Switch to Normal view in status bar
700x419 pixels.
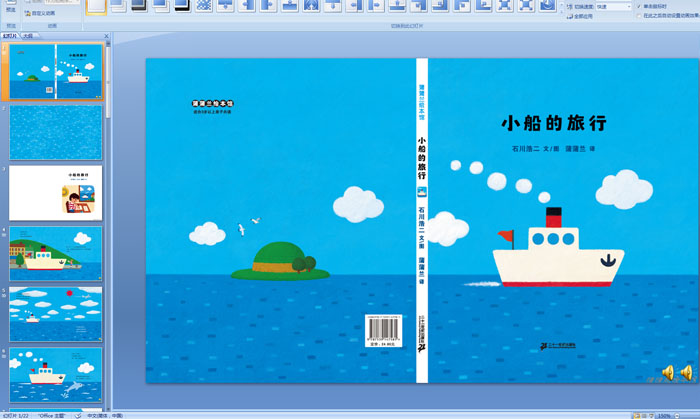[637, 416]
